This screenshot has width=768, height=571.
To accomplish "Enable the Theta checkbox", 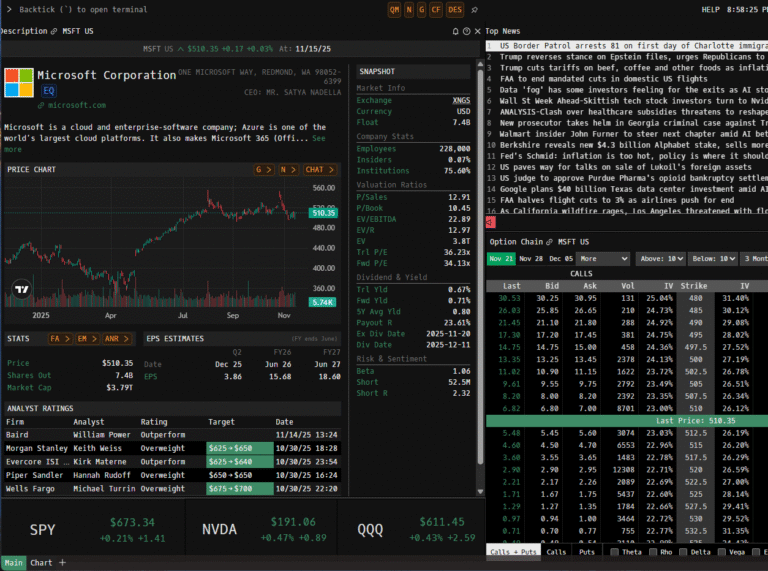I will 614,551.
